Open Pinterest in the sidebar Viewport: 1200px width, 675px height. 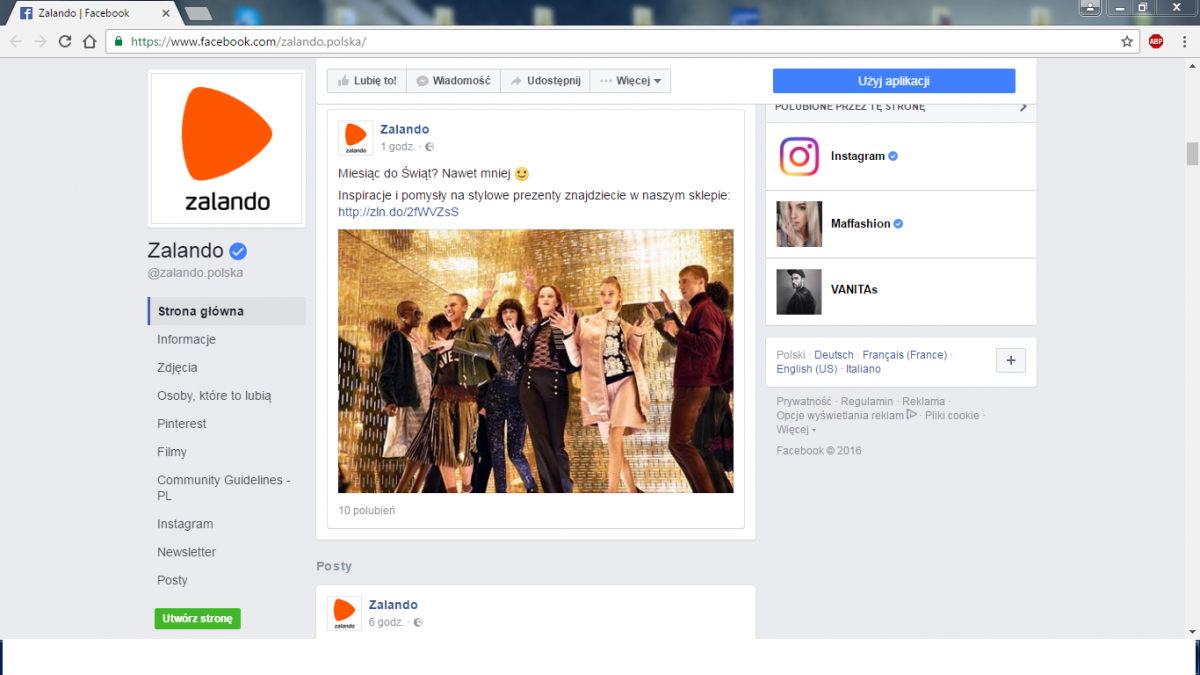pyautogui.click(x=182, y=423)
